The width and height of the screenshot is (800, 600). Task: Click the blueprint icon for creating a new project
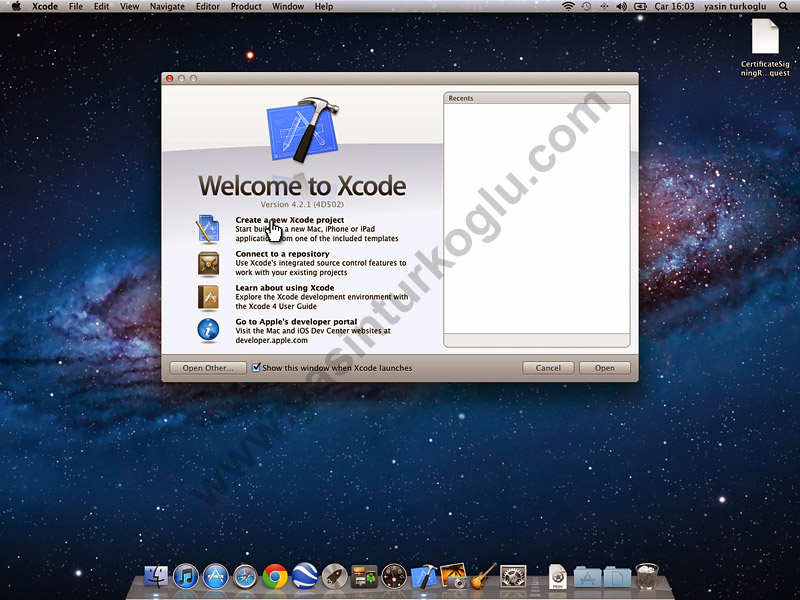tap(208, 229)
